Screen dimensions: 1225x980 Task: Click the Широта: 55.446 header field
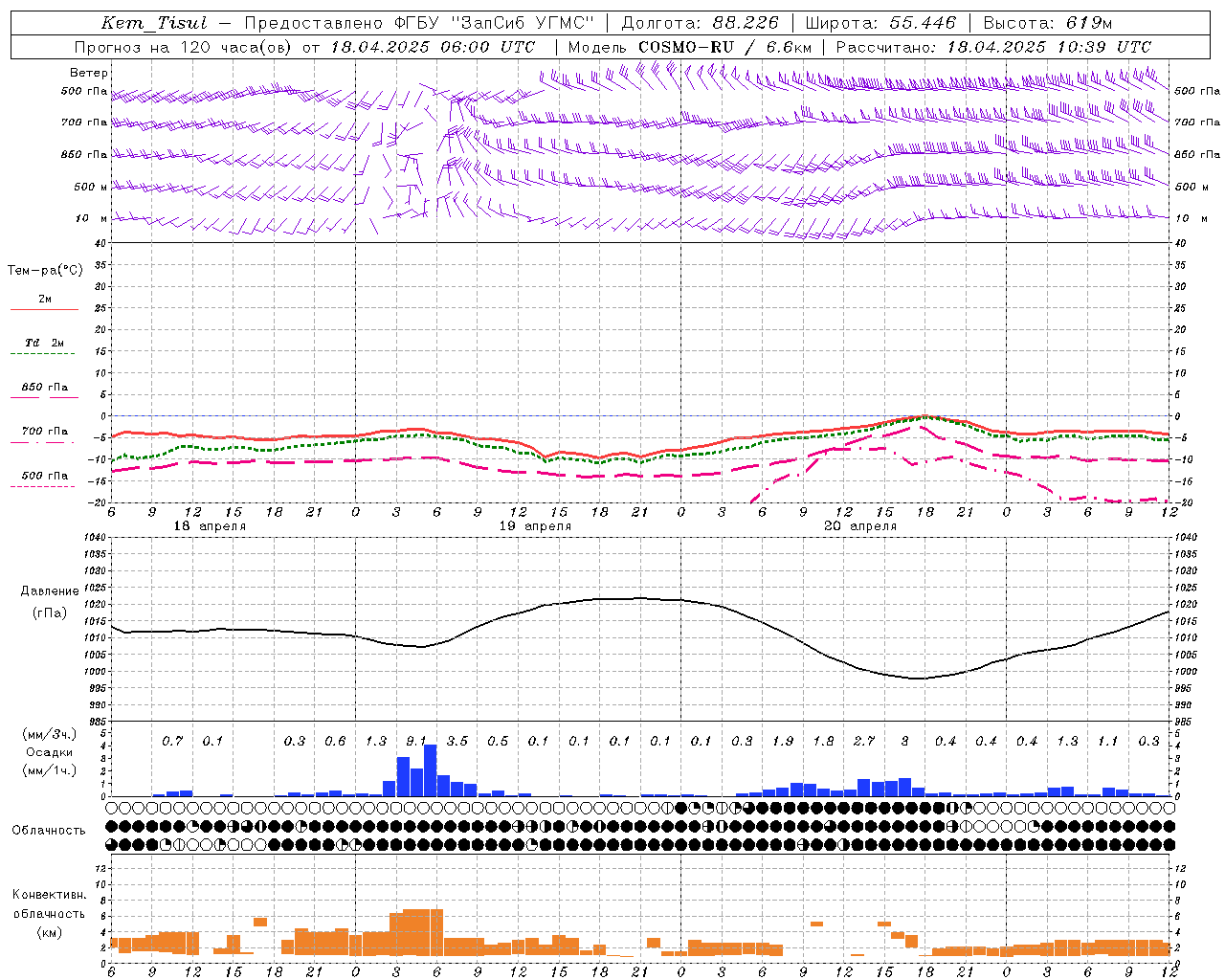[880, 23]
